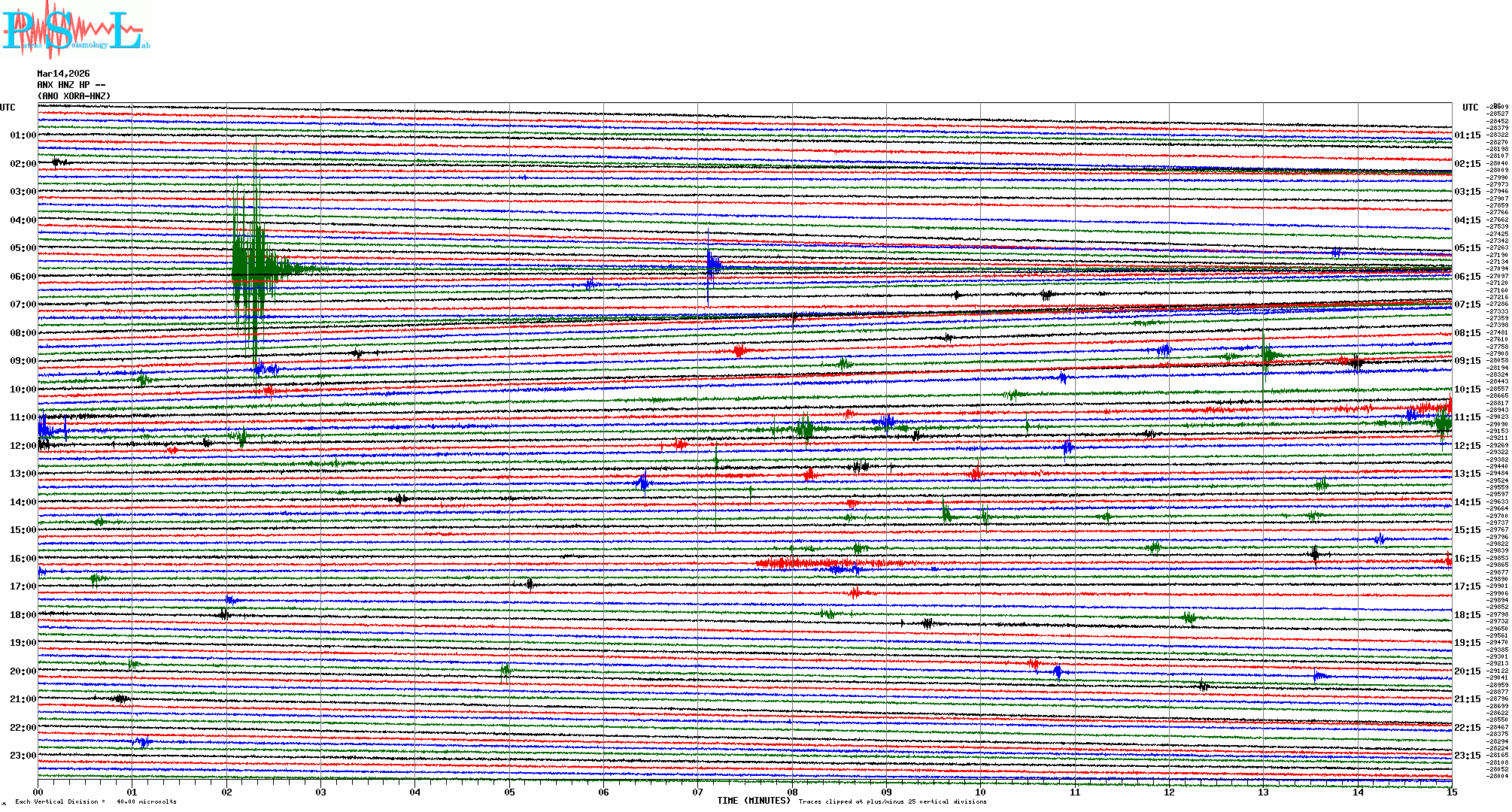Click minute 07 on bottom time axis
This screenshot has height=812, width=1512.
(x=698, y=792)
